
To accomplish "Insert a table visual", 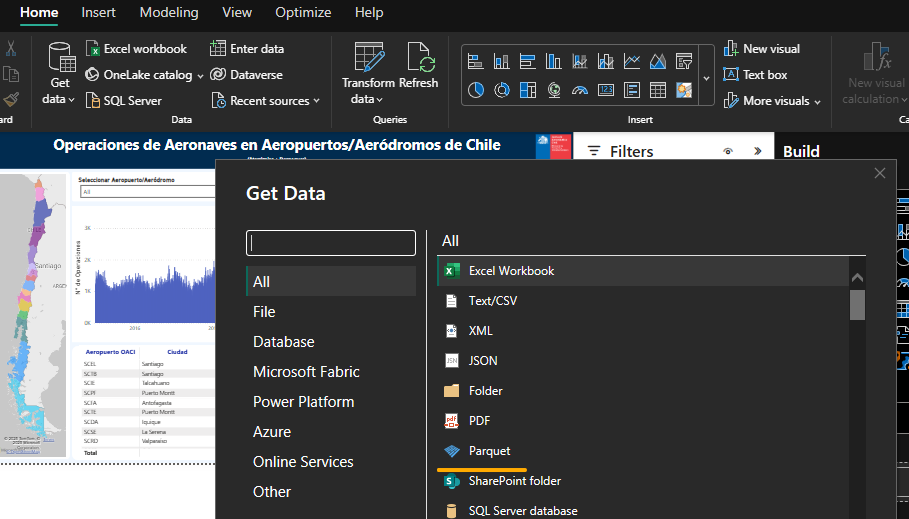I will (x=658, y=90).
